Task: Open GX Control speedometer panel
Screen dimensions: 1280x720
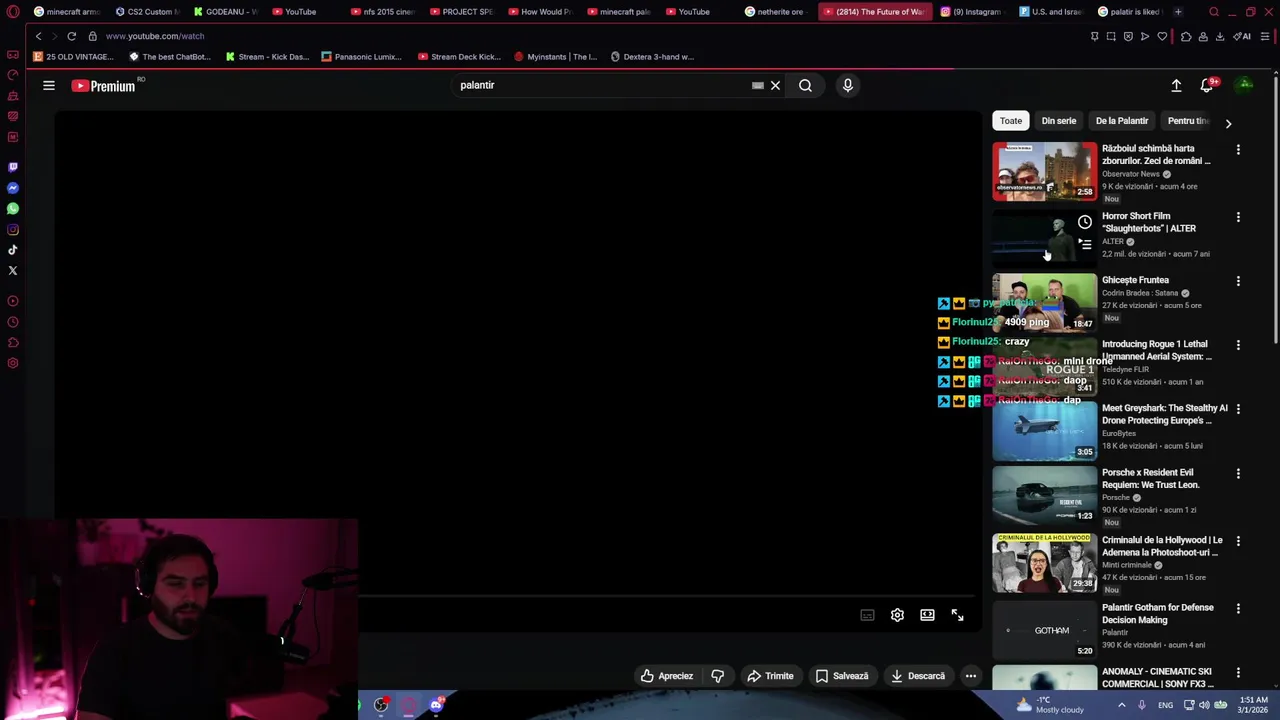Action: point(13,75)
